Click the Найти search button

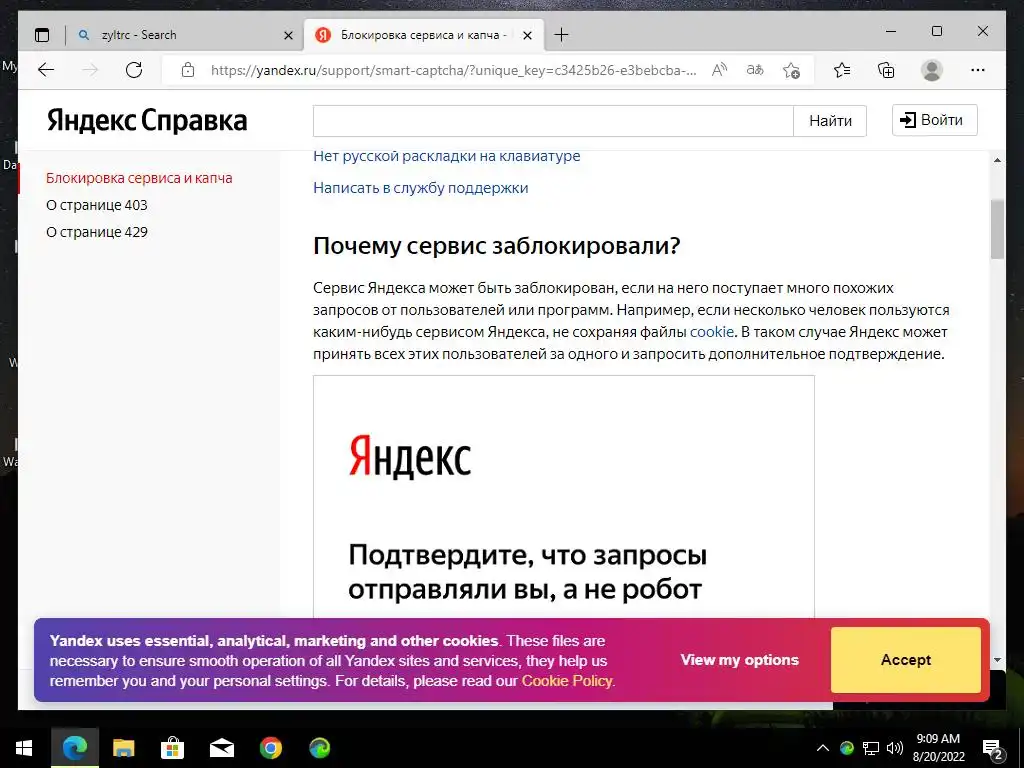coord(830,121)
